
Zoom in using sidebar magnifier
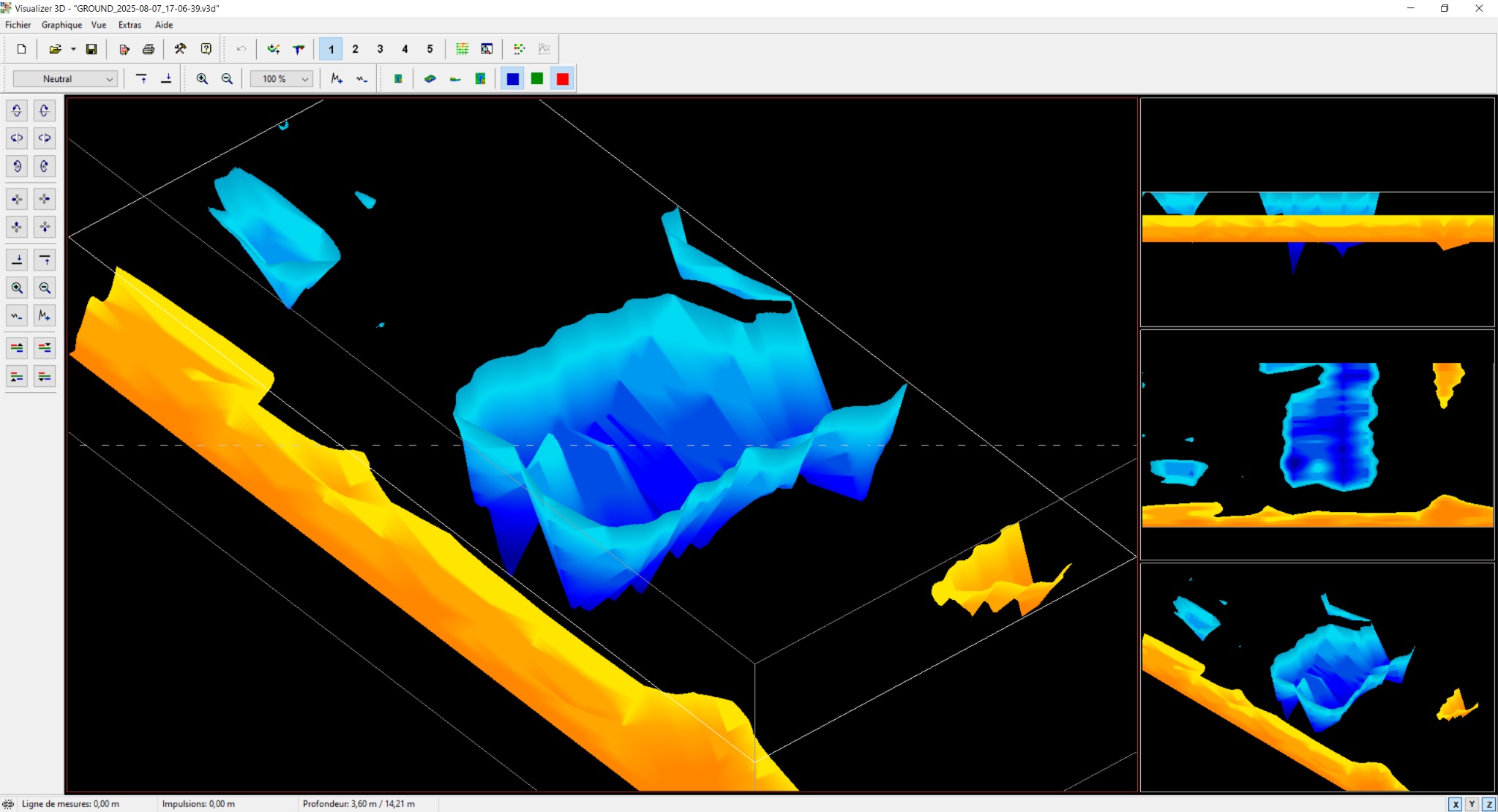pos(17,287)
